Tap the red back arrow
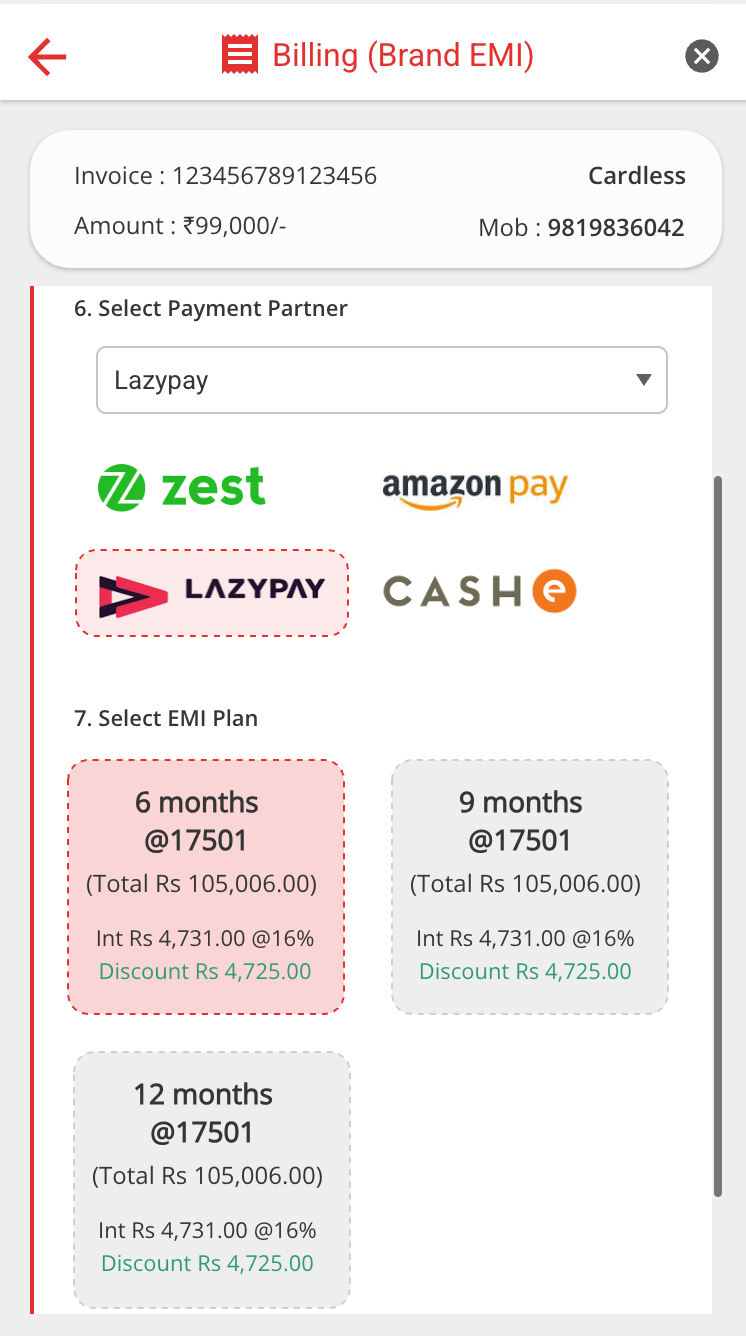This screenshot has height=1336, width=746. tap(46, 57)
